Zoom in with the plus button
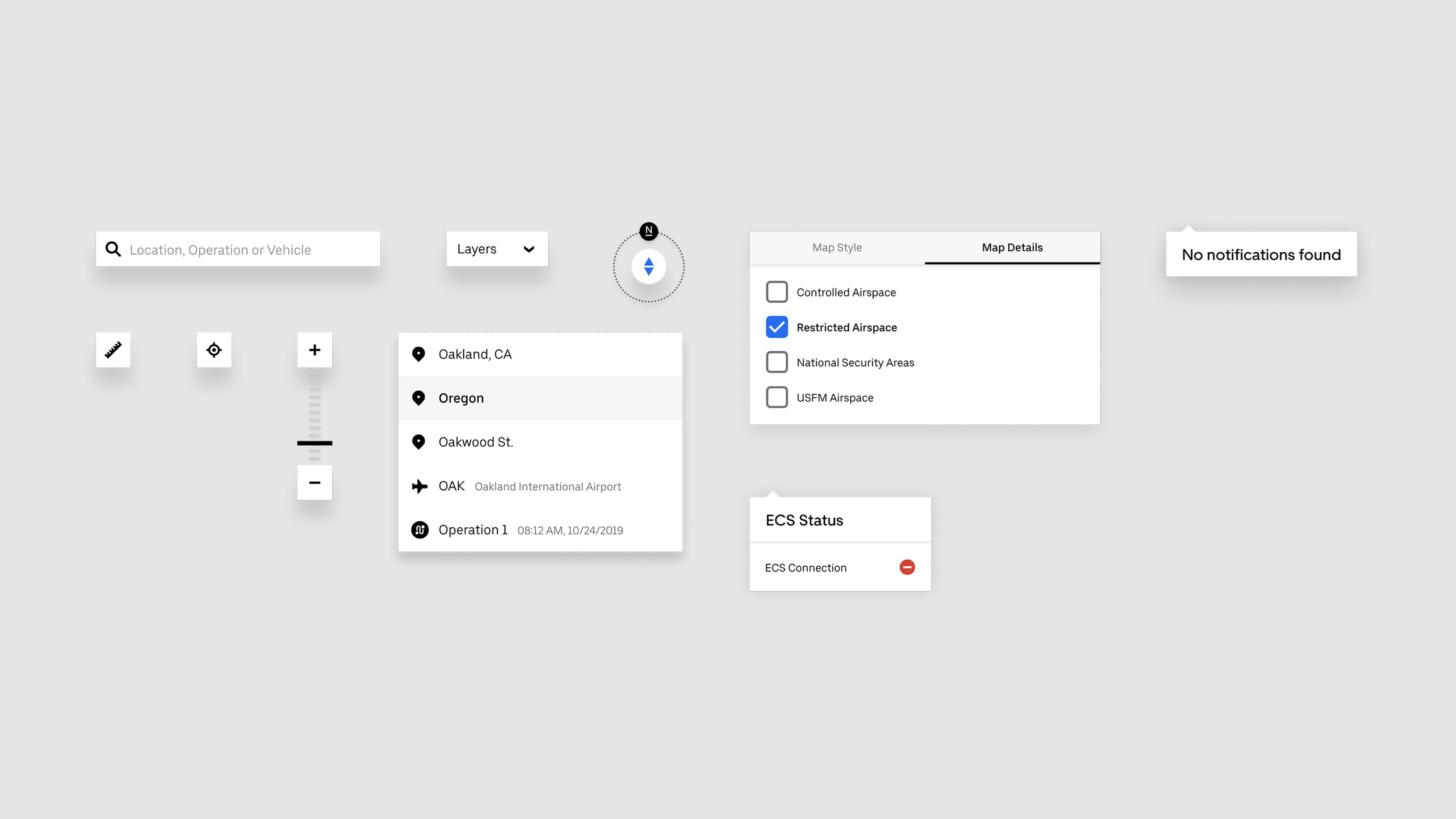The width and height of the screenshot is (1456, 819). [314, 350]
